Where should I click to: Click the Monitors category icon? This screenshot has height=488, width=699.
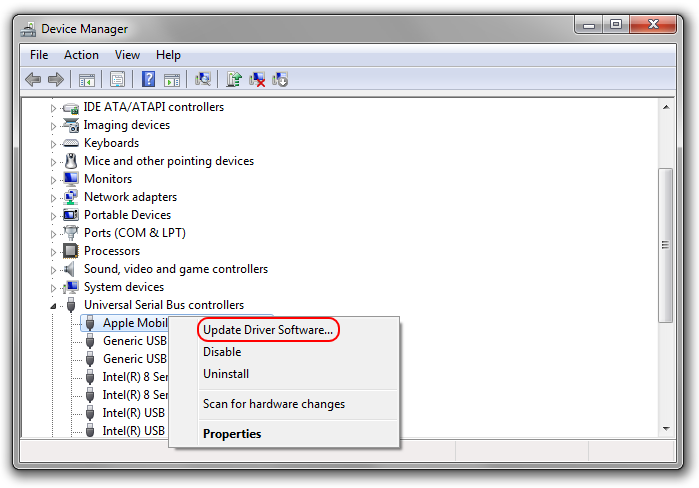(70, 179)
